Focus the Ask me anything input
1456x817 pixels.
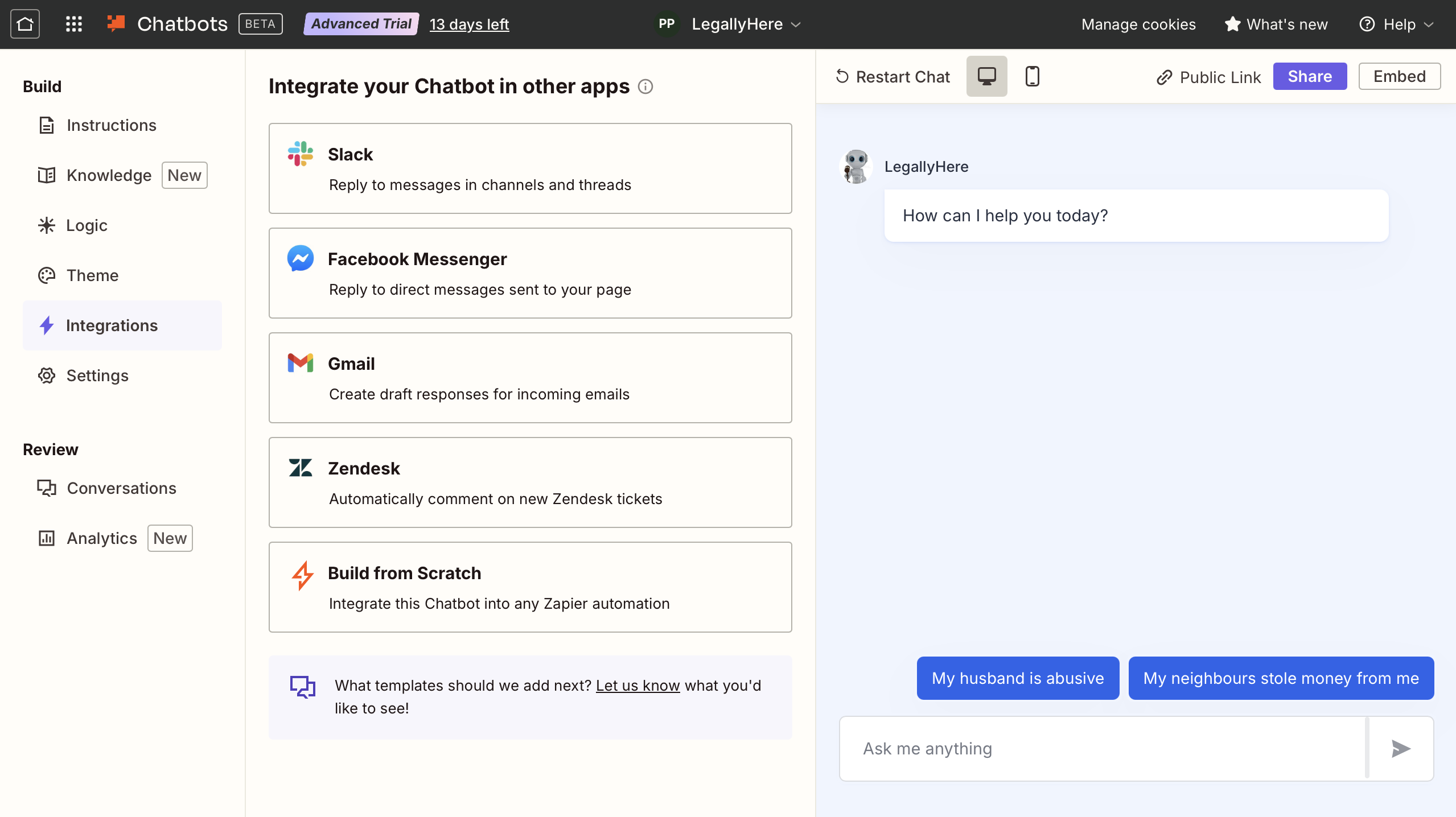coord(1103,749)
